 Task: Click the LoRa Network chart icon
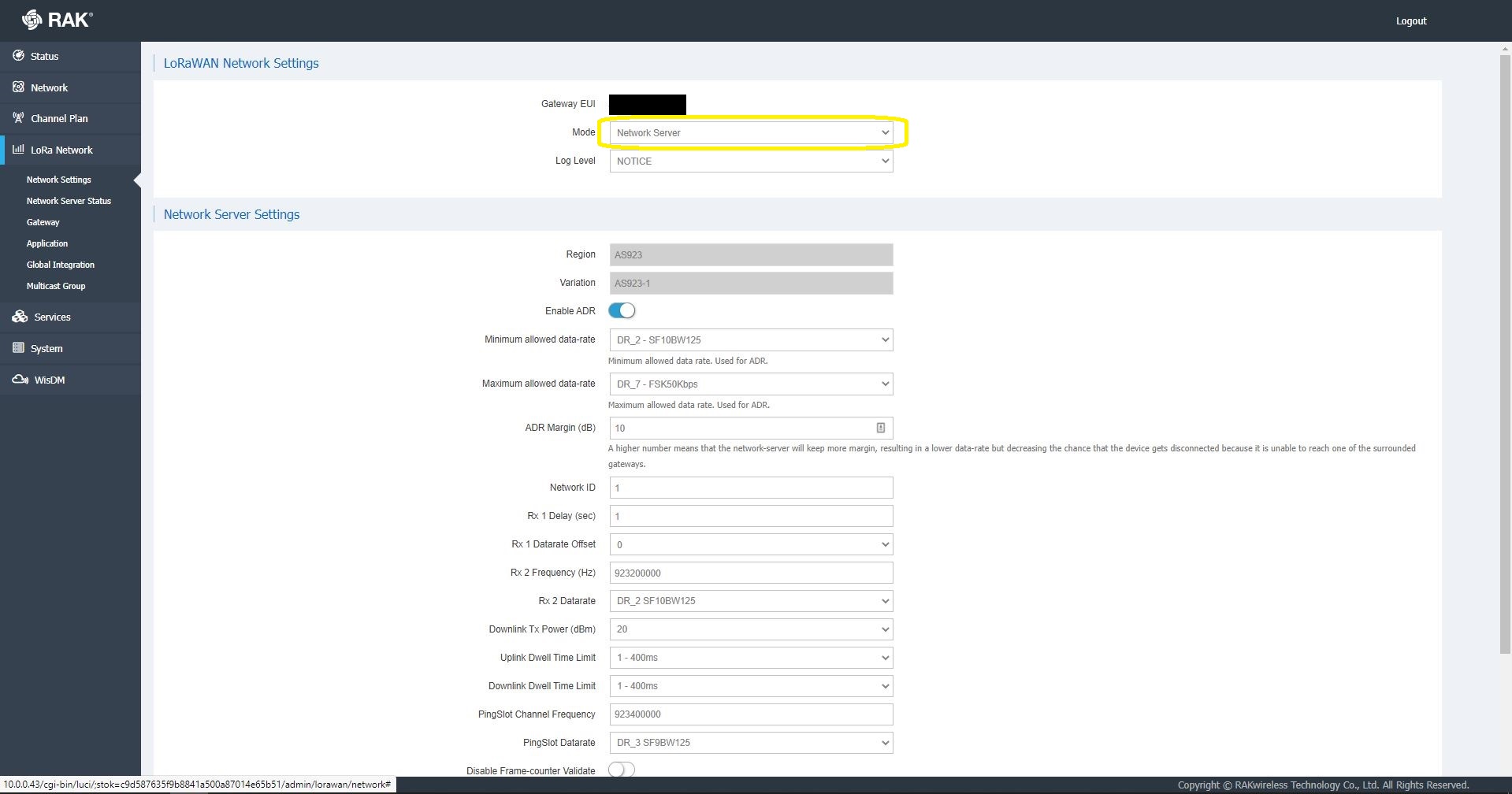[x=18, y=150]
